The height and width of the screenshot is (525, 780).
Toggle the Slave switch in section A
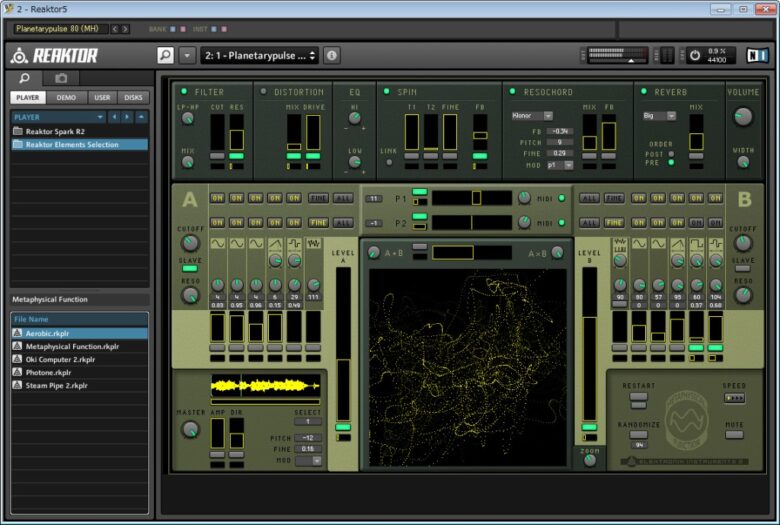[x=190, y=268]
